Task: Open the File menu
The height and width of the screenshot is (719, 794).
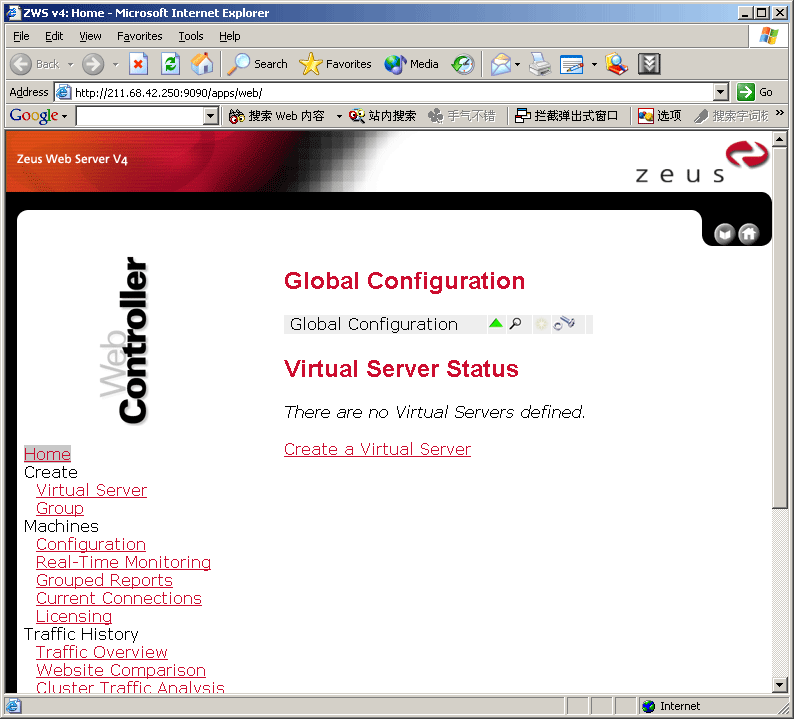Action: 21,36
